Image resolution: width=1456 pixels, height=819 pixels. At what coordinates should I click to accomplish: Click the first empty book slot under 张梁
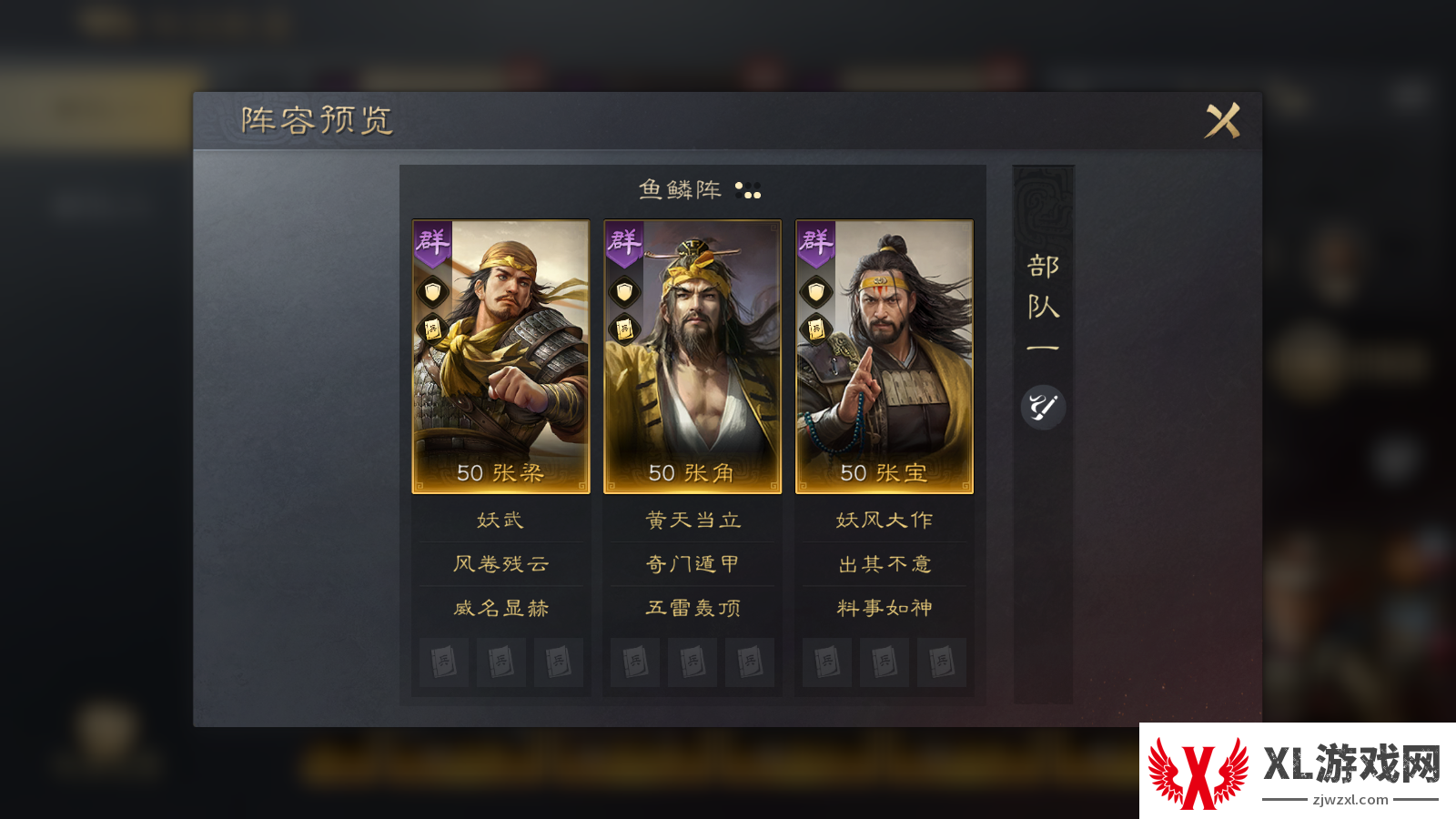click(444, 662)
